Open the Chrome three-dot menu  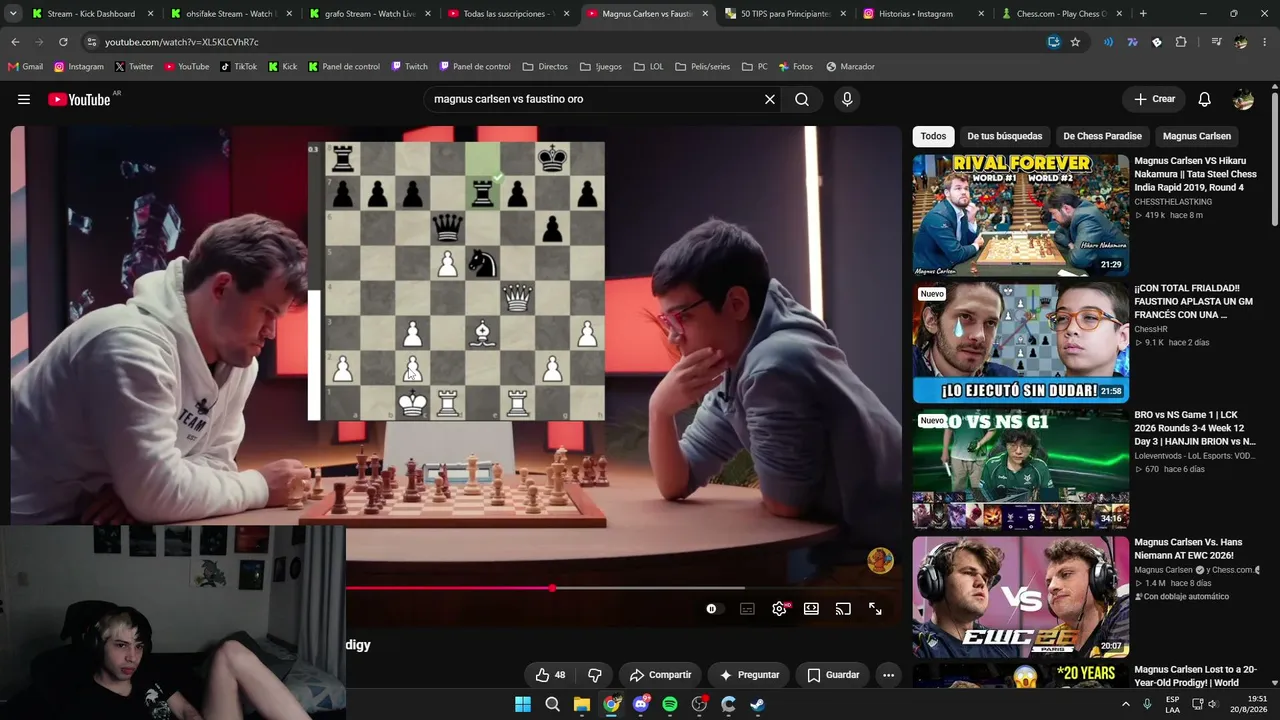(x=1265, y=42)
